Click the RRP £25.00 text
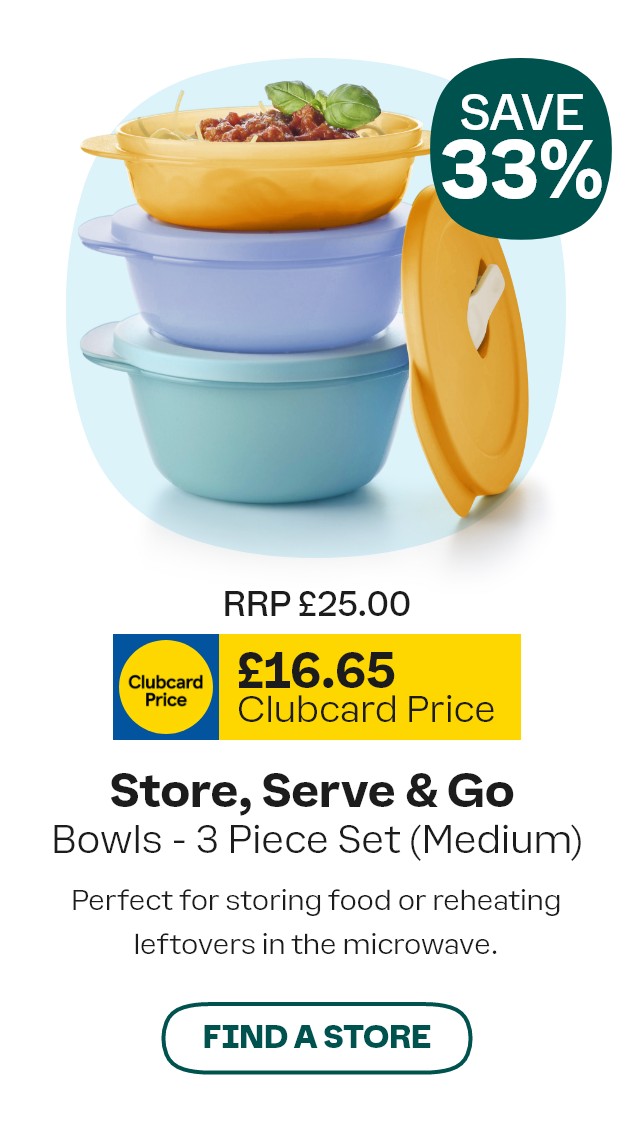The image size is (640, 1122). click(317, 604)
